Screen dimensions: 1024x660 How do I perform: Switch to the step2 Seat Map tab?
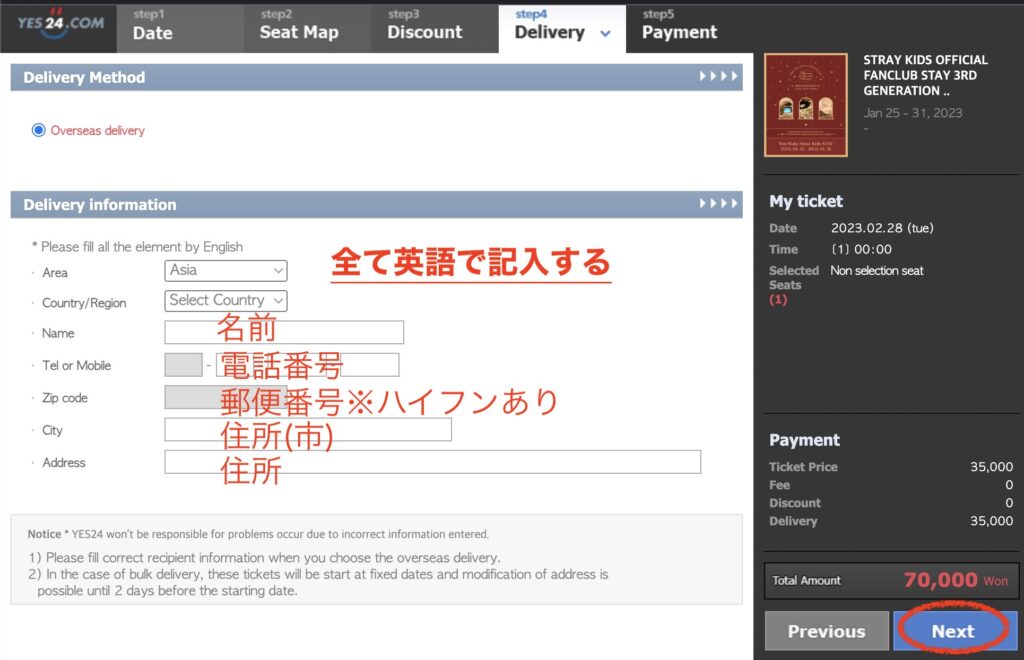tap(307, 26)
